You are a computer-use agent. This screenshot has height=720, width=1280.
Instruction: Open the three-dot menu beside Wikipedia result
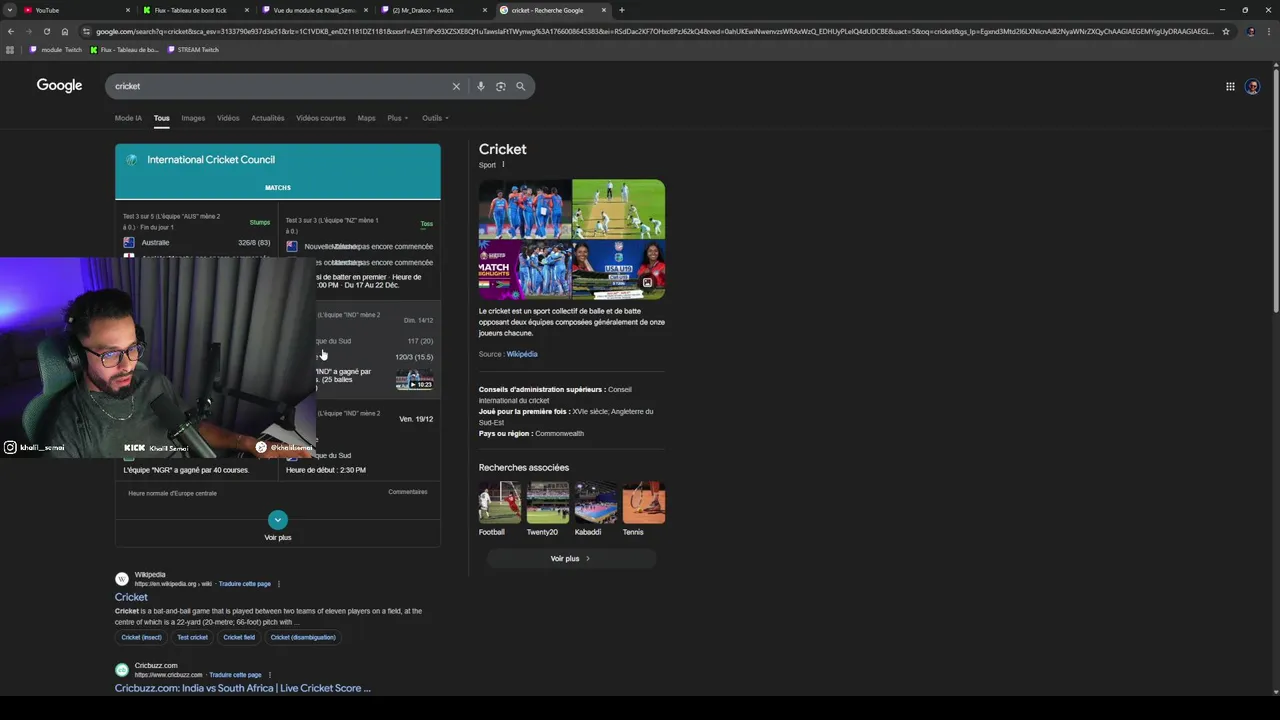coord(279,584)
